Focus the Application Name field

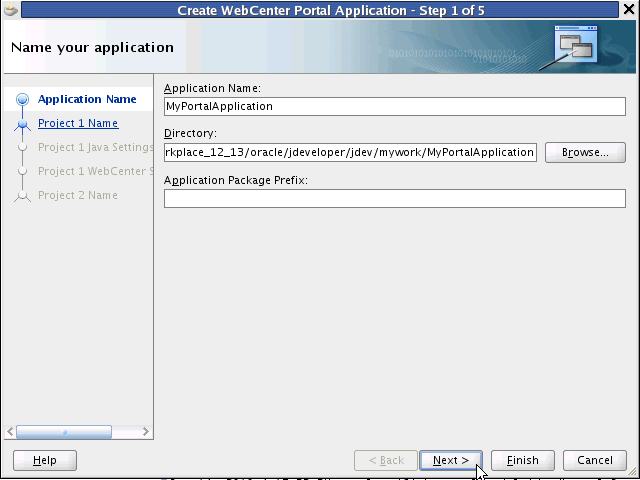[395, 107]
